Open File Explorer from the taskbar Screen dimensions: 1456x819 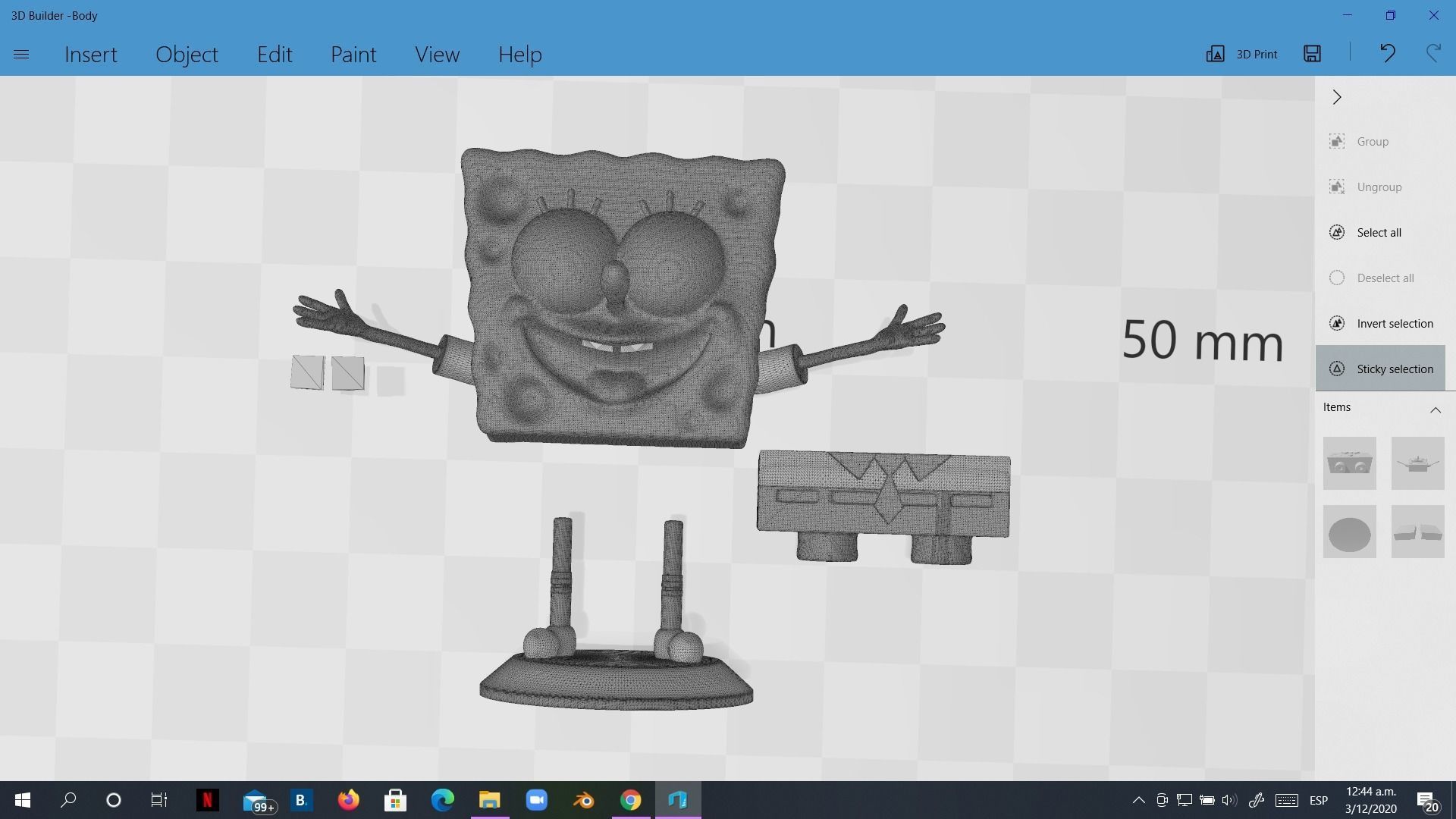pyautogui.click(x=490, y=800)
